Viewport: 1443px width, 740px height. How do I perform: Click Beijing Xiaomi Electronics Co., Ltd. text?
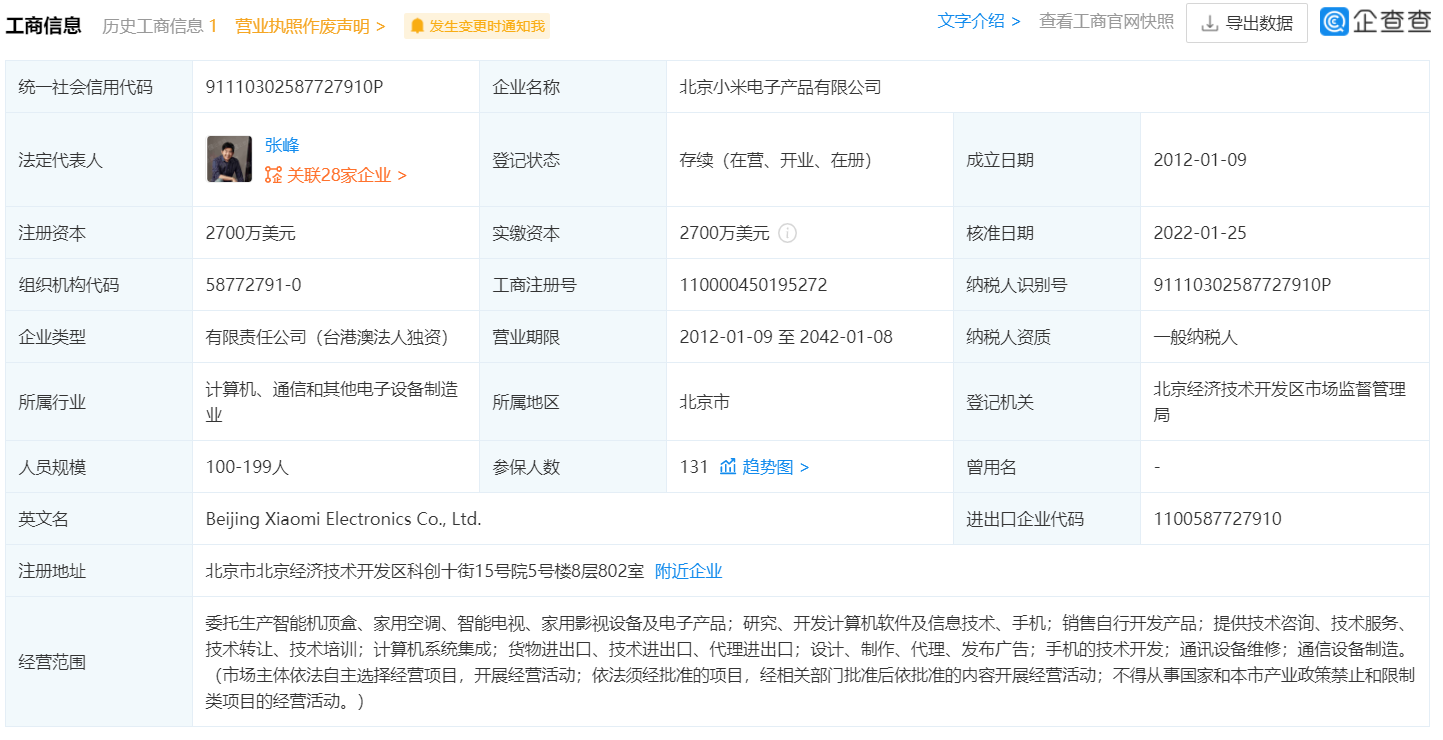click(x=344, y=519)
